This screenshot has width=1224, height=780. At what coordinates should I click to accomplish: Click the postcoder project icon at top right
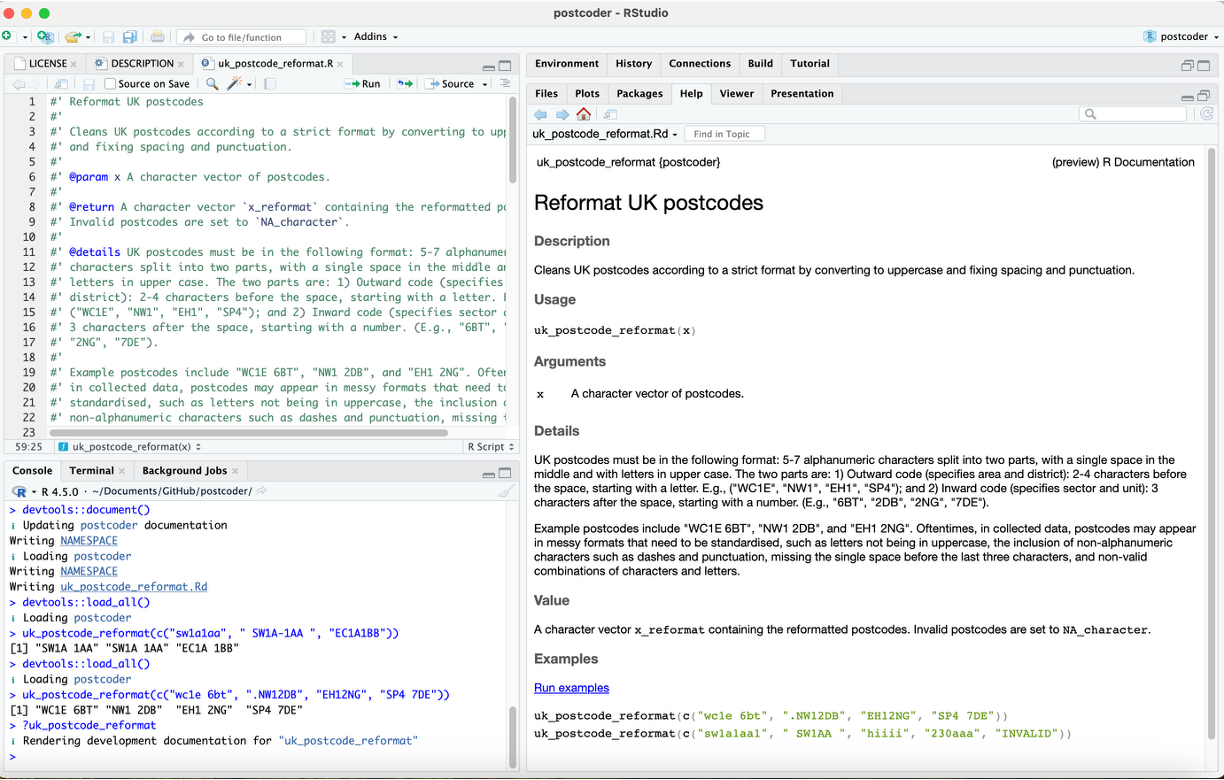[x=1150, y=36]
